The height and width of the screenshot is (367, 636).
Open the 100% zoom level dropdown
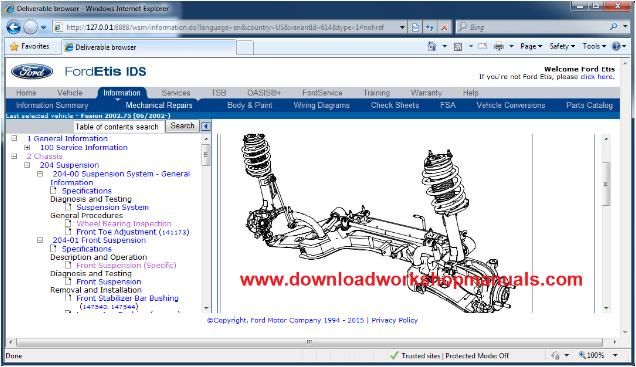pos(616,355)
